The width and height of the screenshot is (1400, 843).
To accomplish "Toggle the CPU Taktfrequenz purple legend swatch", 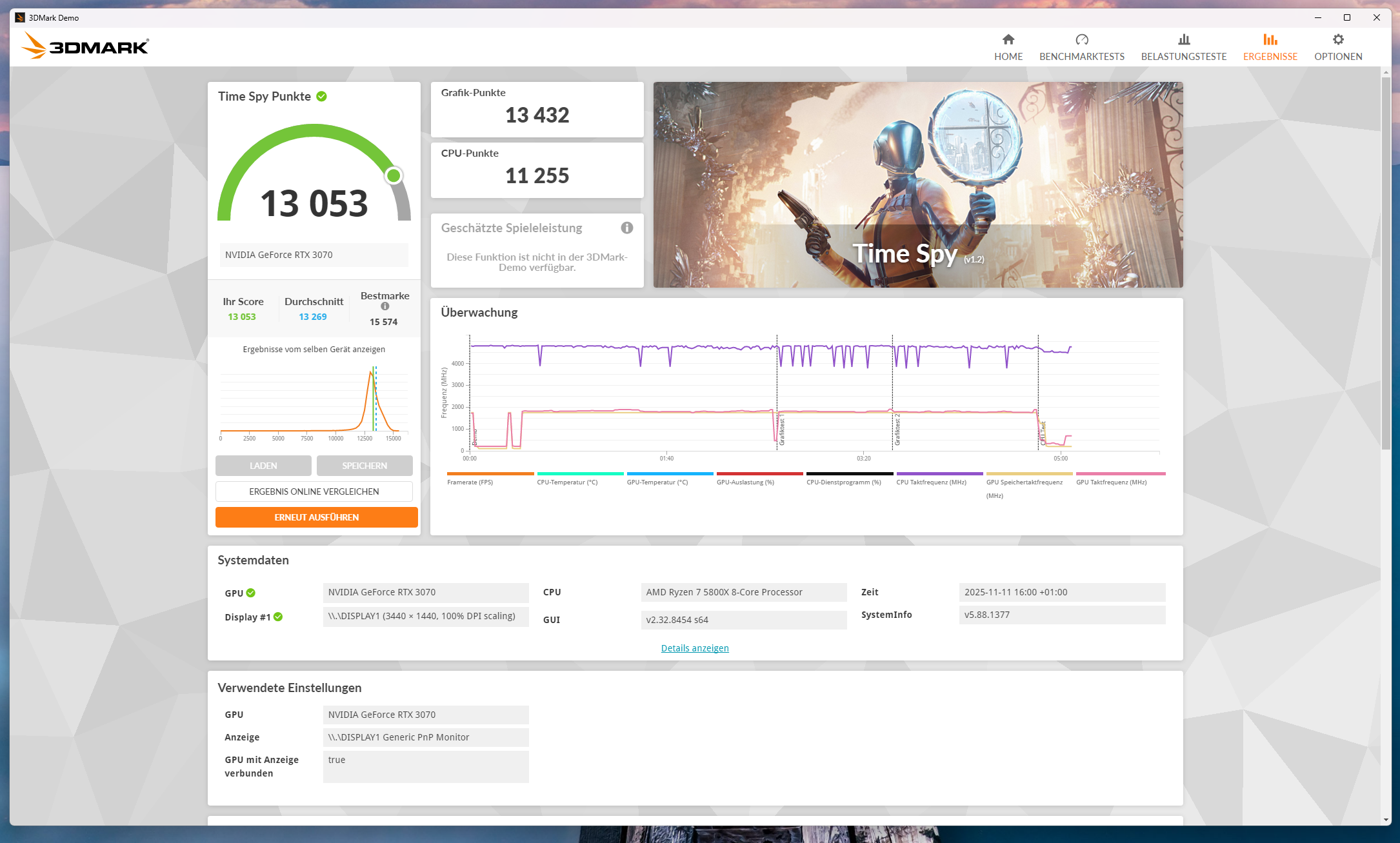I will (x=939, y=474).
